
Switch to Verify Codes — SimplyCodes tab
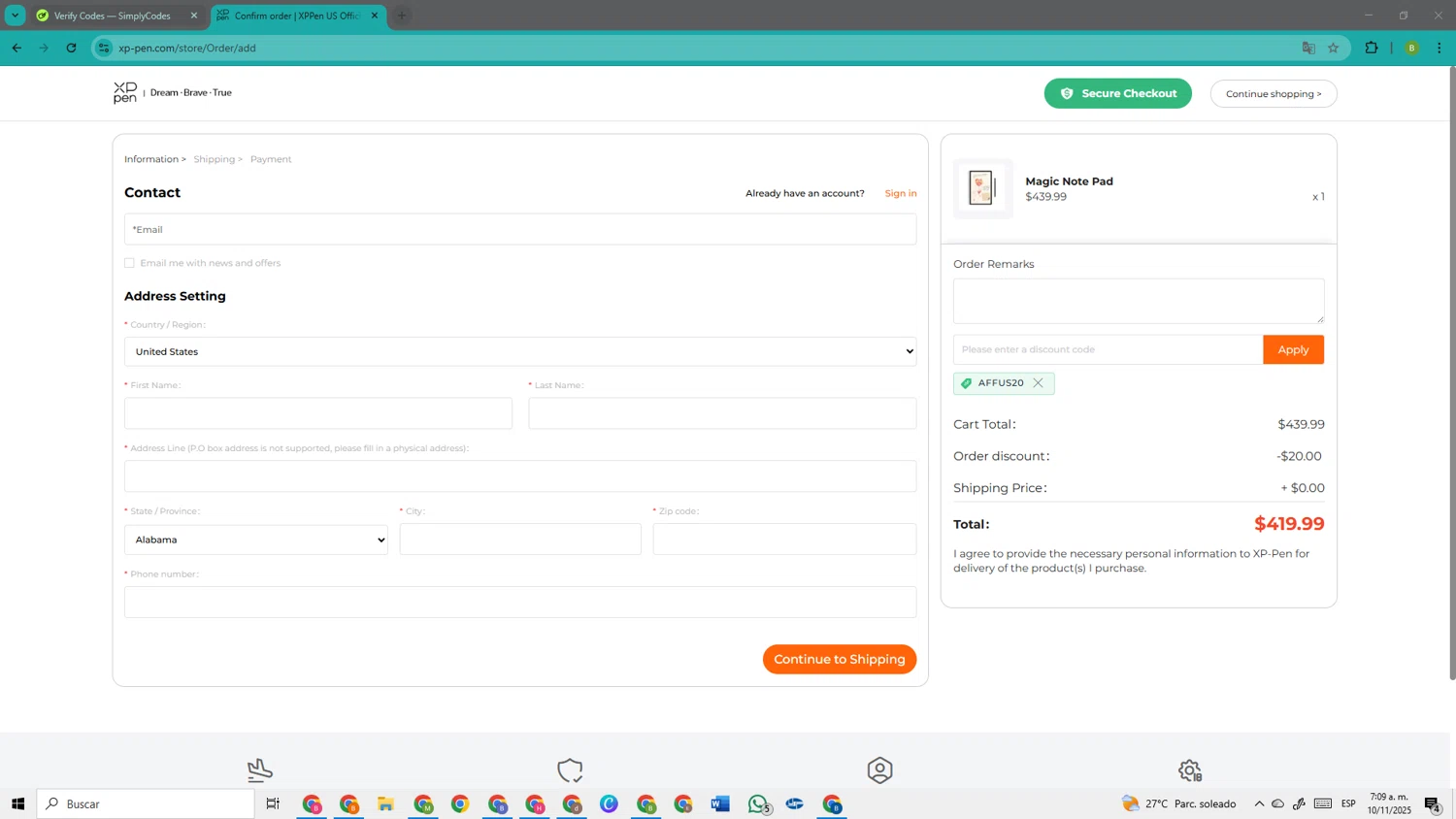(x=112, y=16)
